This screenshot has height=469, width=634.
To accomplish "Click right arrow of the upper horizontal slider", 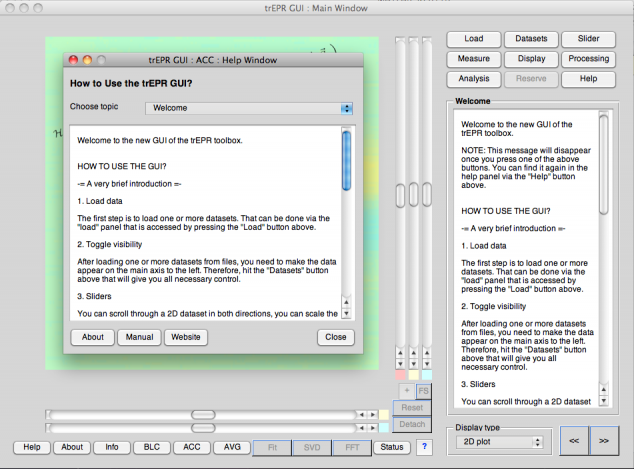I will 373,415.
